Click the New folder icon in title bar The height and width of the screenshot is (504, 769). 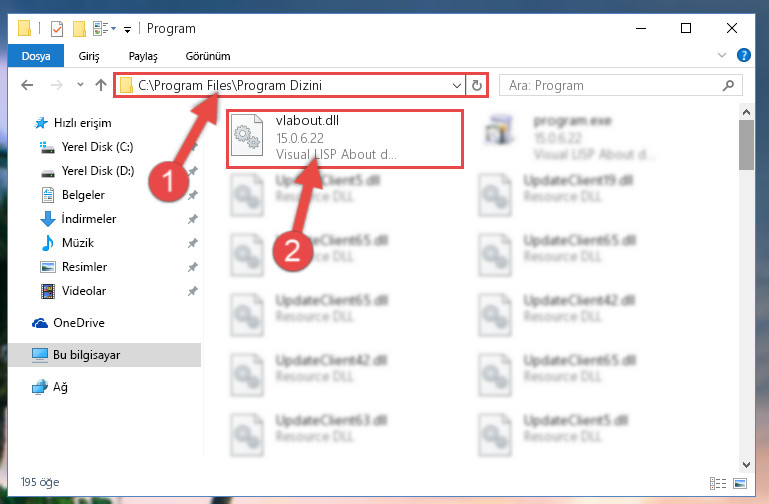[79, 29]
